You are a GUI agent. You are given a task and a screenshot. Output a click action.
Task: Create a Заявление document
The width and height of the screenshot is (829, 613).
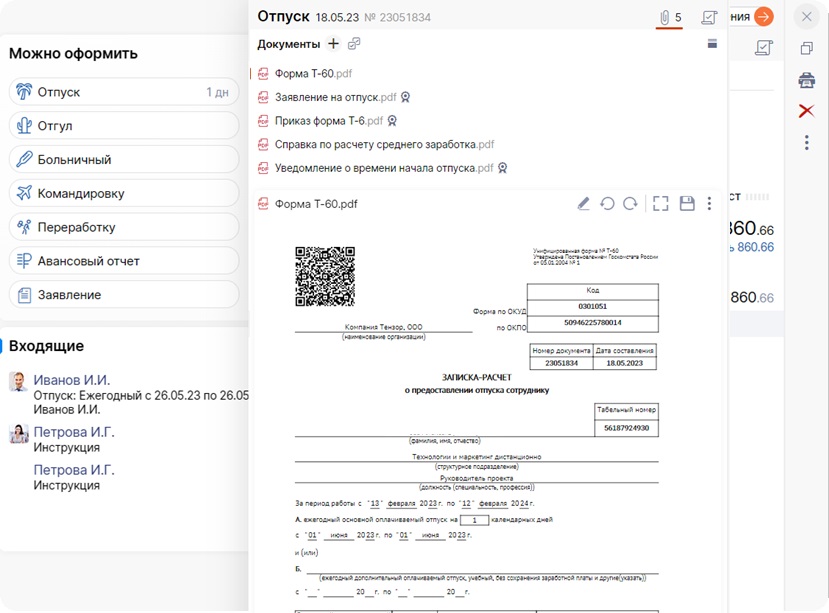point(124,295)
